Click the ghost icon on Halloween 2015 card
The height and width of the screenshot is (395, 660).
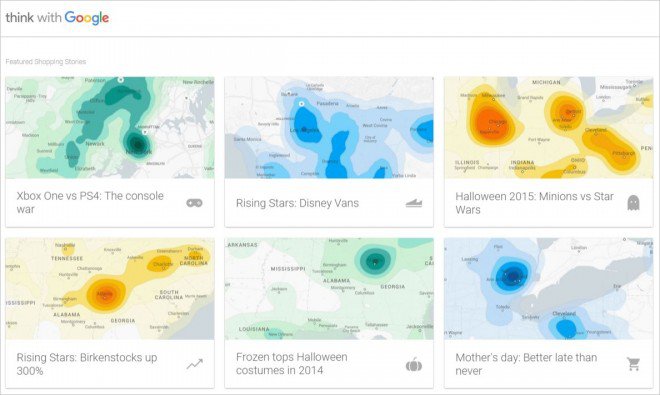[633, 203]
